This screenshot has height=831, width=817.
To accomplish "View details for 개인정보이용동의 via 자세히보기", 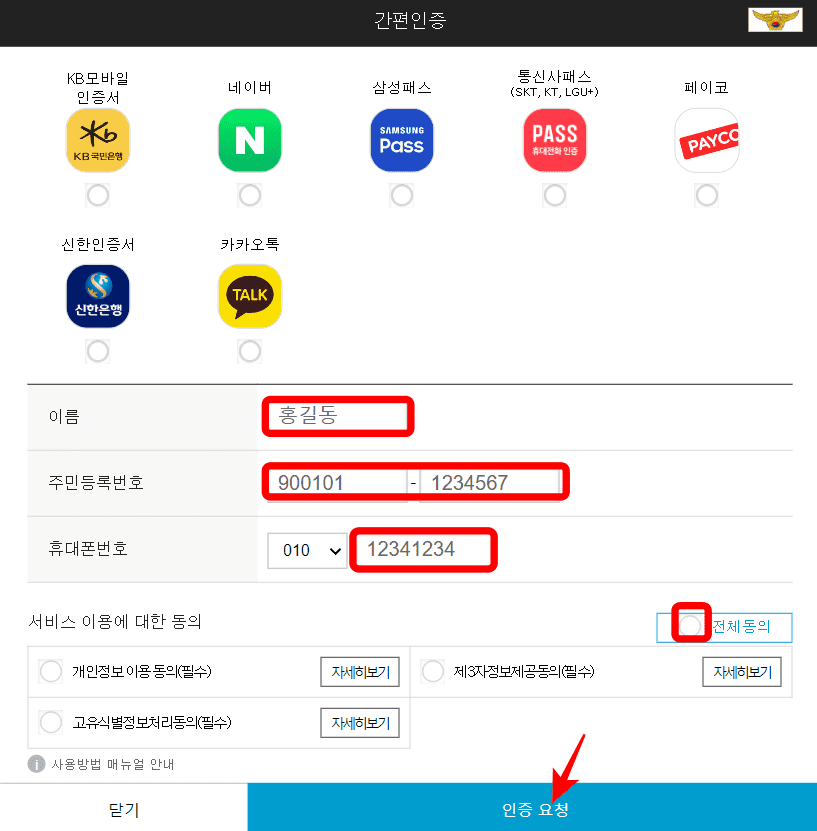I will pos(360,672).
